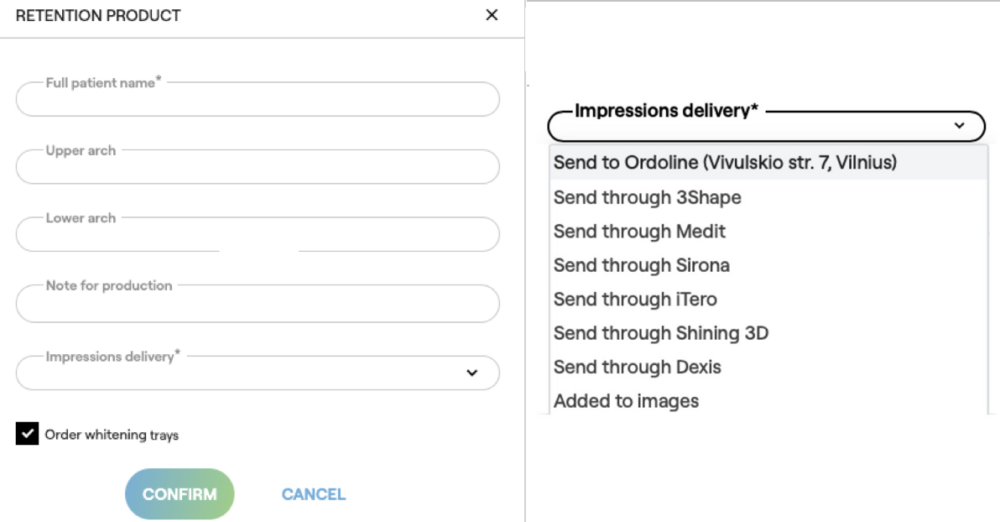Choose Send through Sirona
The height and width of the screenshot is (522, 1000).
[641, 265]
